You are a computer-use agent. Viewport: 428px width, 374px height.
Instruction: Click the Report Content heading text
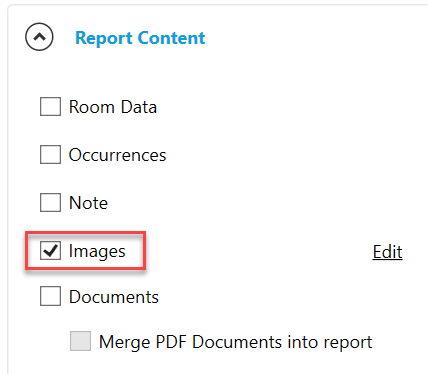(x=140, y=38)
